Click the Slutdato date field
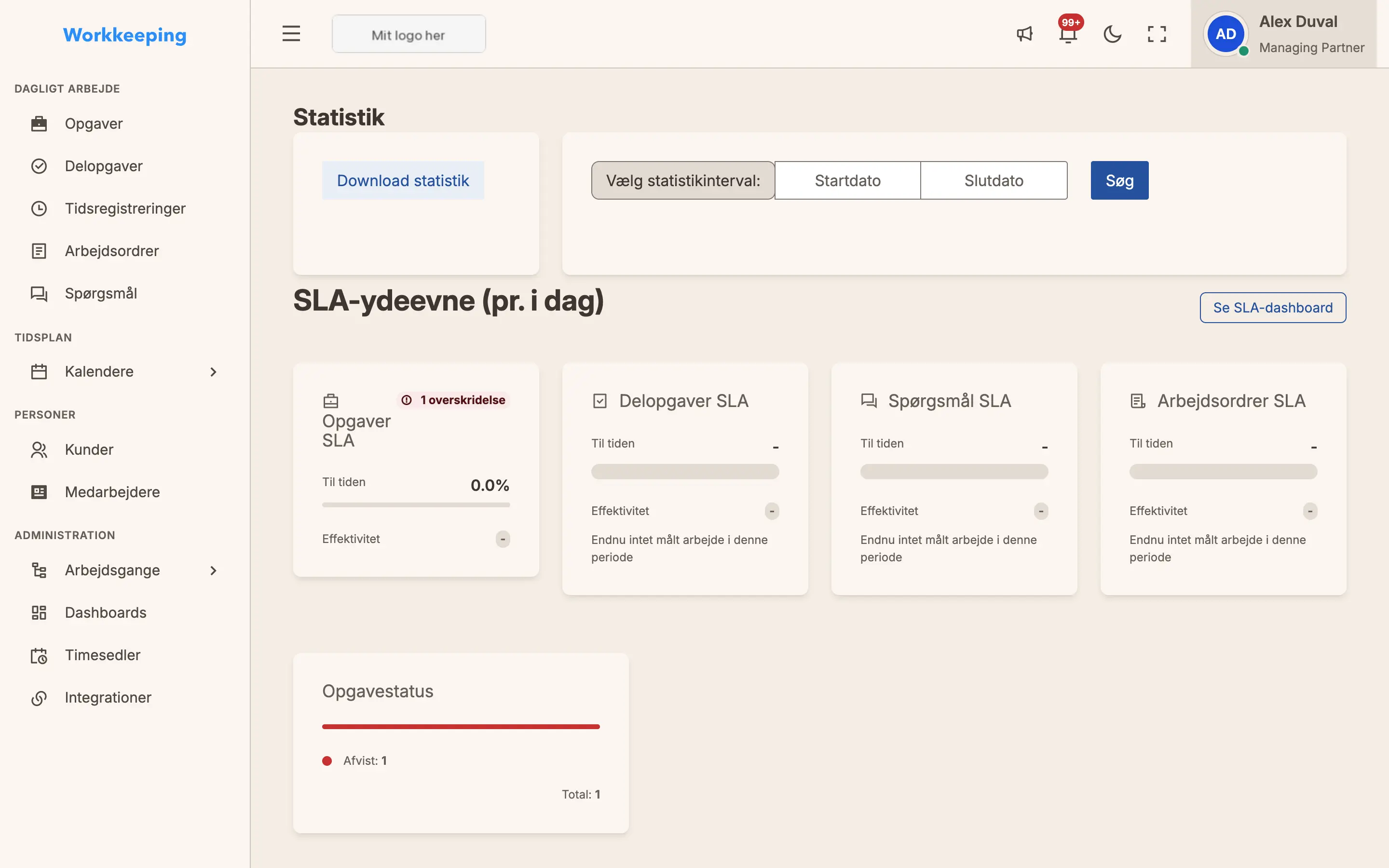Viewport: 1389px width, 868px height. (994, 180)
